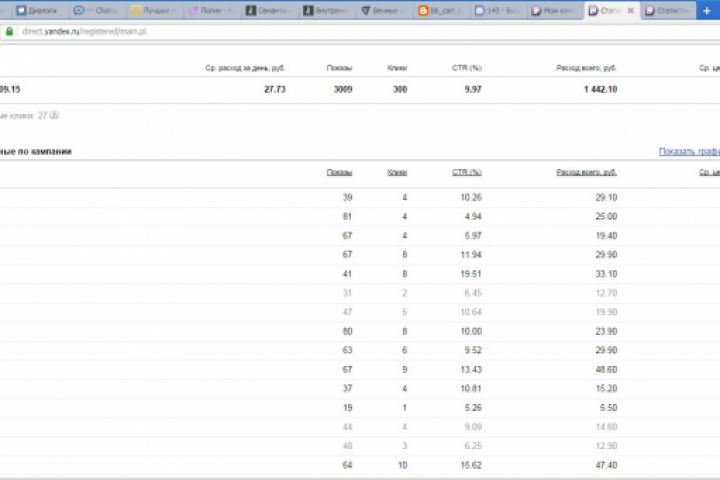Viewport: 720px width, 480px height.
Task: Click the chat bubble favicon on Chat tab
Action: [x=79, y=11]
